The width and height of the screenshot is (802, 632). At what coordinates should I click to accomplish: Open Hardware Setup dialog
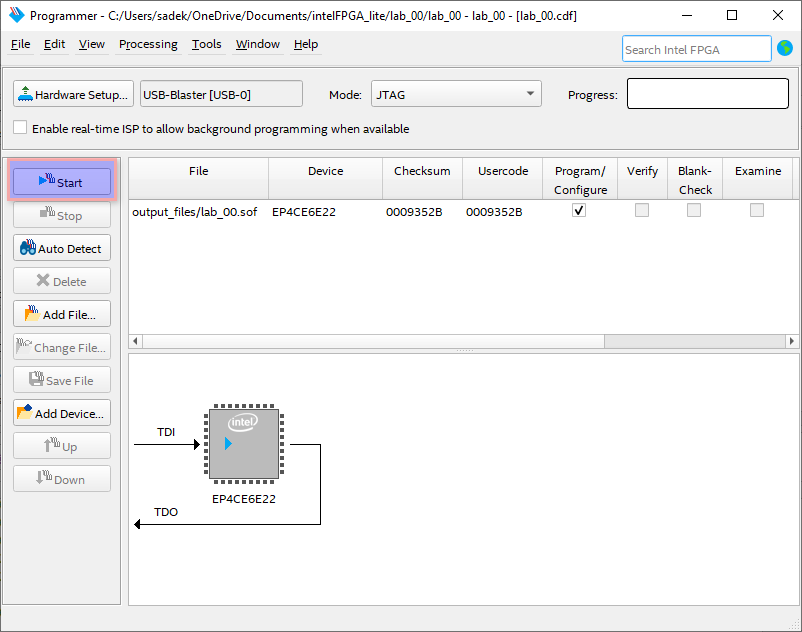[73, 95]
